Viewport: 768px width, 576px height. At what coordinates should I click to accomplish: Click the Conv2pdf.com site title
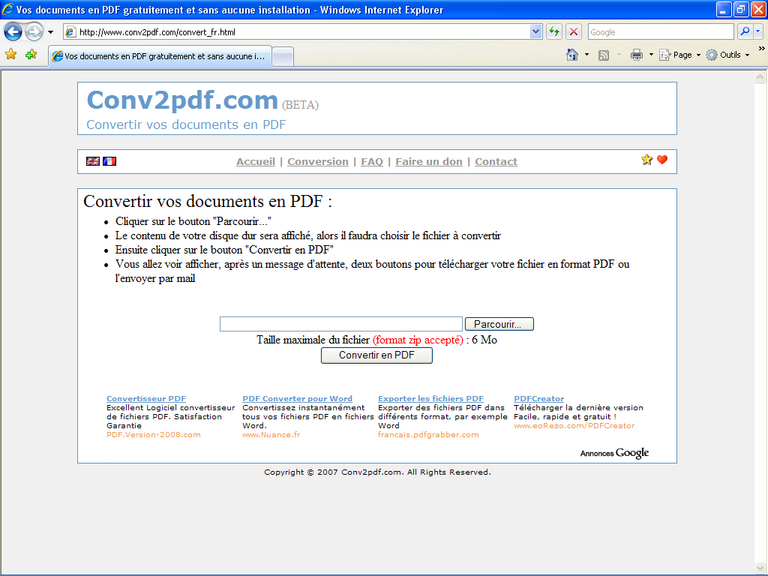[x=182, y=100]
